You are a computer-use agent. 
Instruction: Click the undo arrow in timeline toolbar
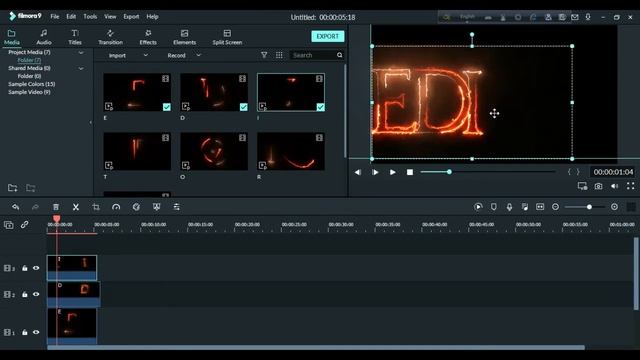click(x=16, y=207)
